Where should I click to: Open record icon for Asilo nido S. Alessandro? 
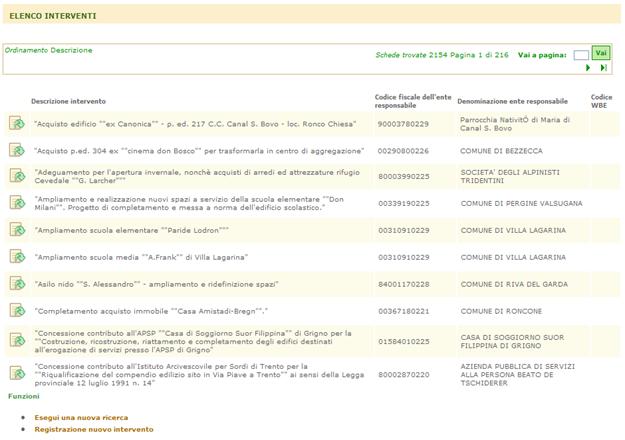[x=17, y=283]
